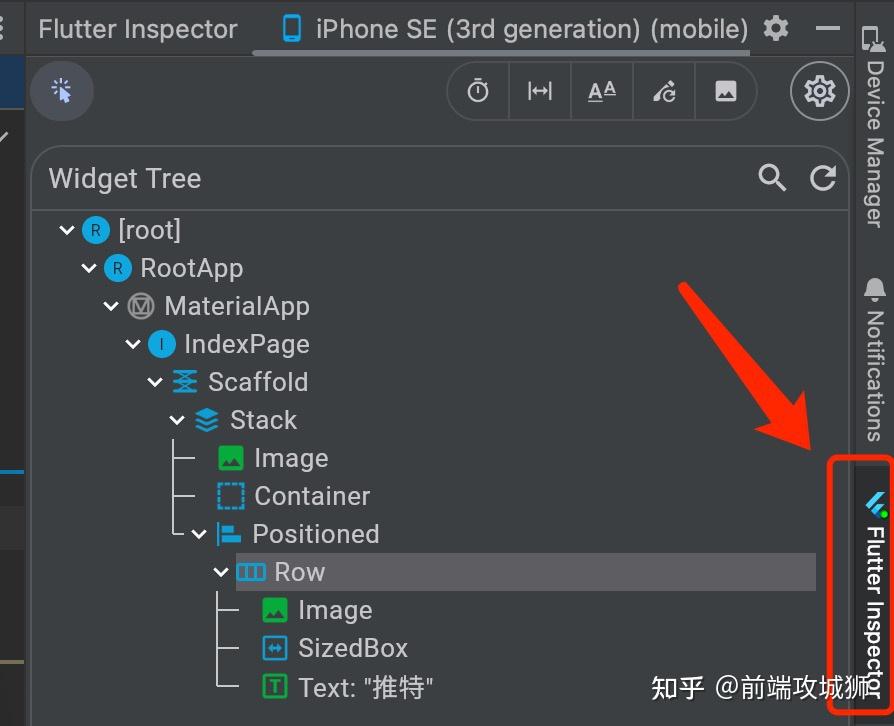Collapse the Positioned widget node

click(x=199, y=533)
